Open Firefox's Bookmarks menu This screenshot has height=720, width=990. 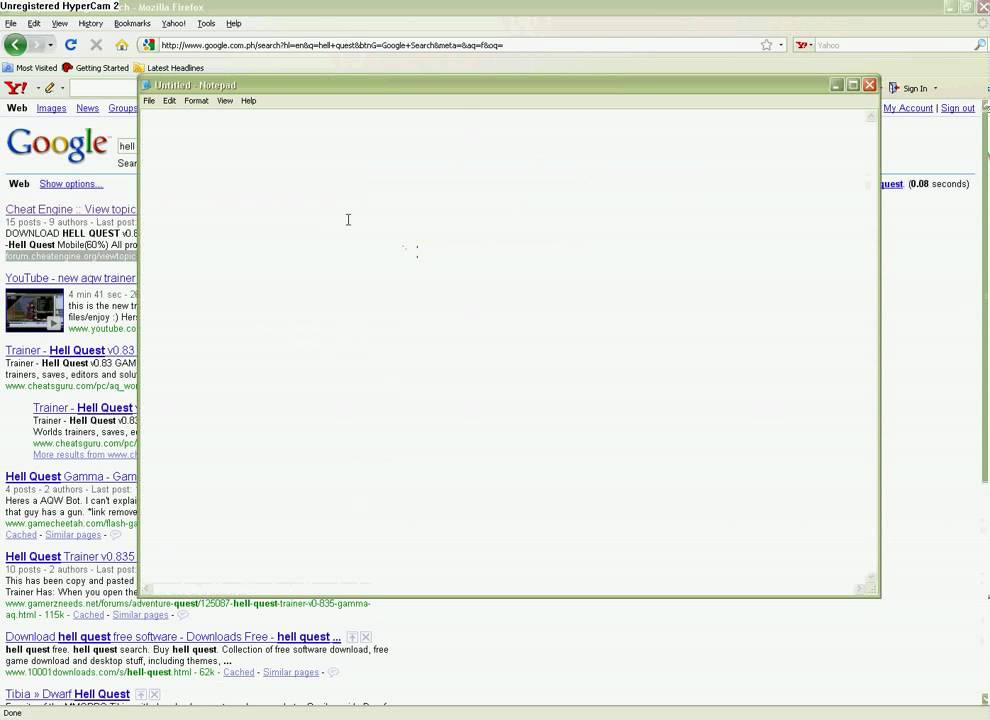click(132, 23)
